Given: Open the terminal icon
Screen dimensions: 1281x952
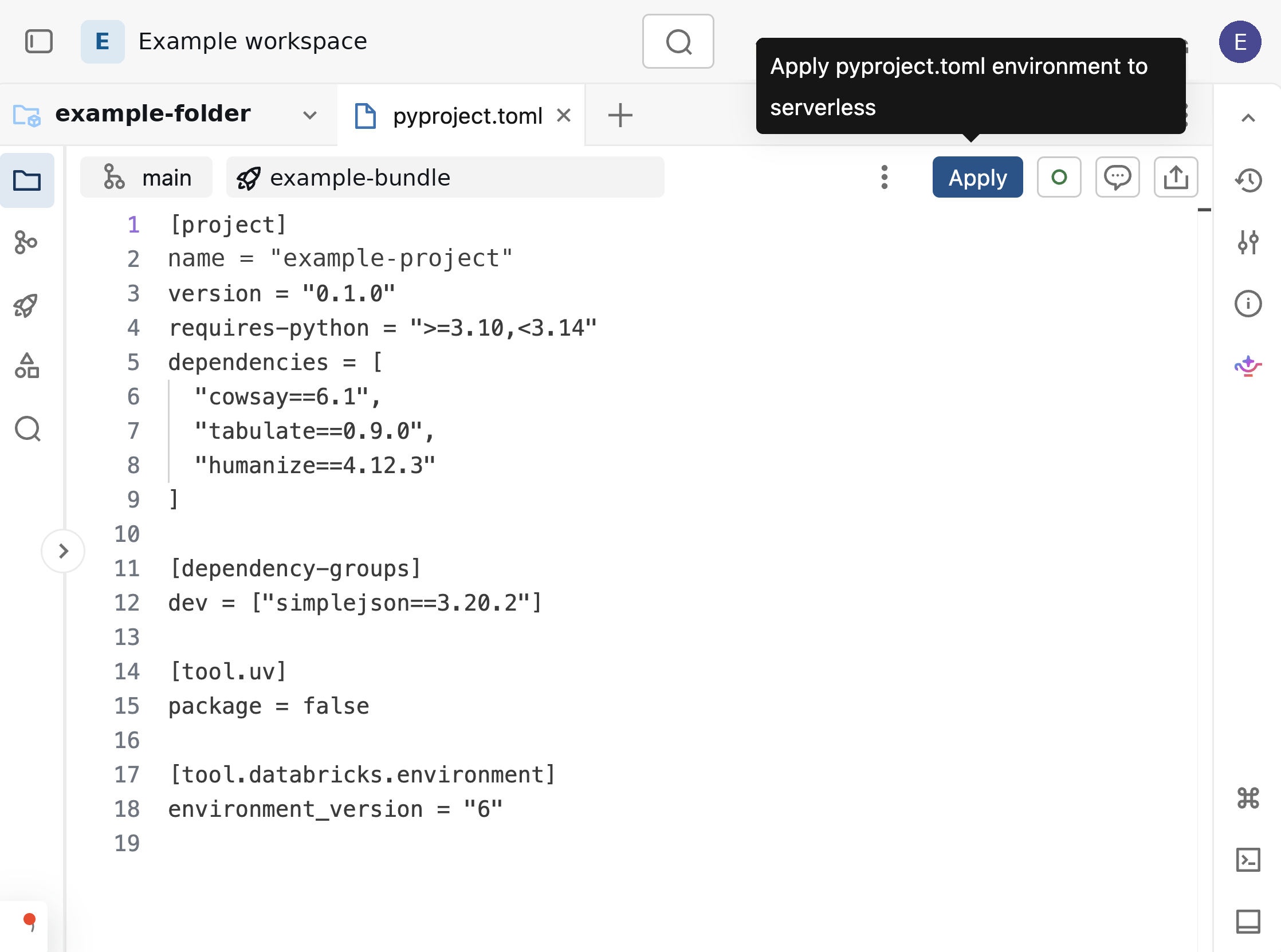Looking at the screenshot, I should 1248,860.
